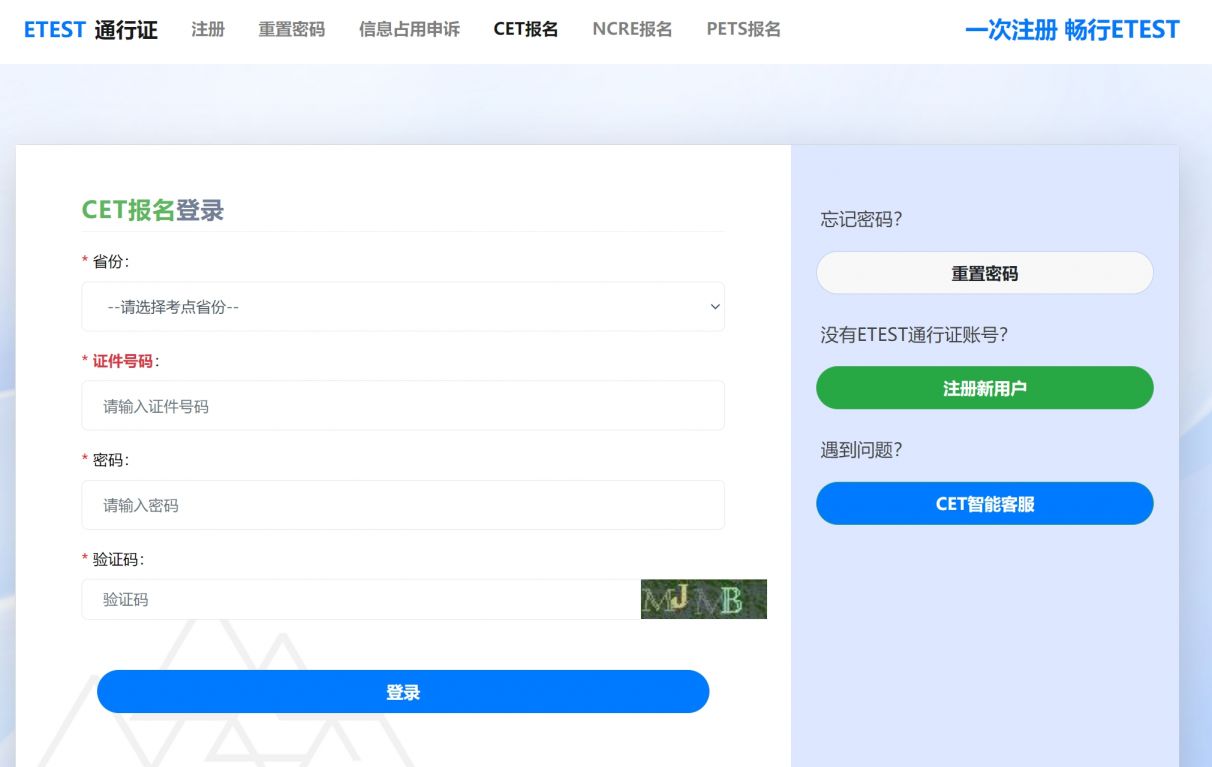1212x767 pixels.
Task: Open the 注册 registration page
Action: tap(207, 29)
